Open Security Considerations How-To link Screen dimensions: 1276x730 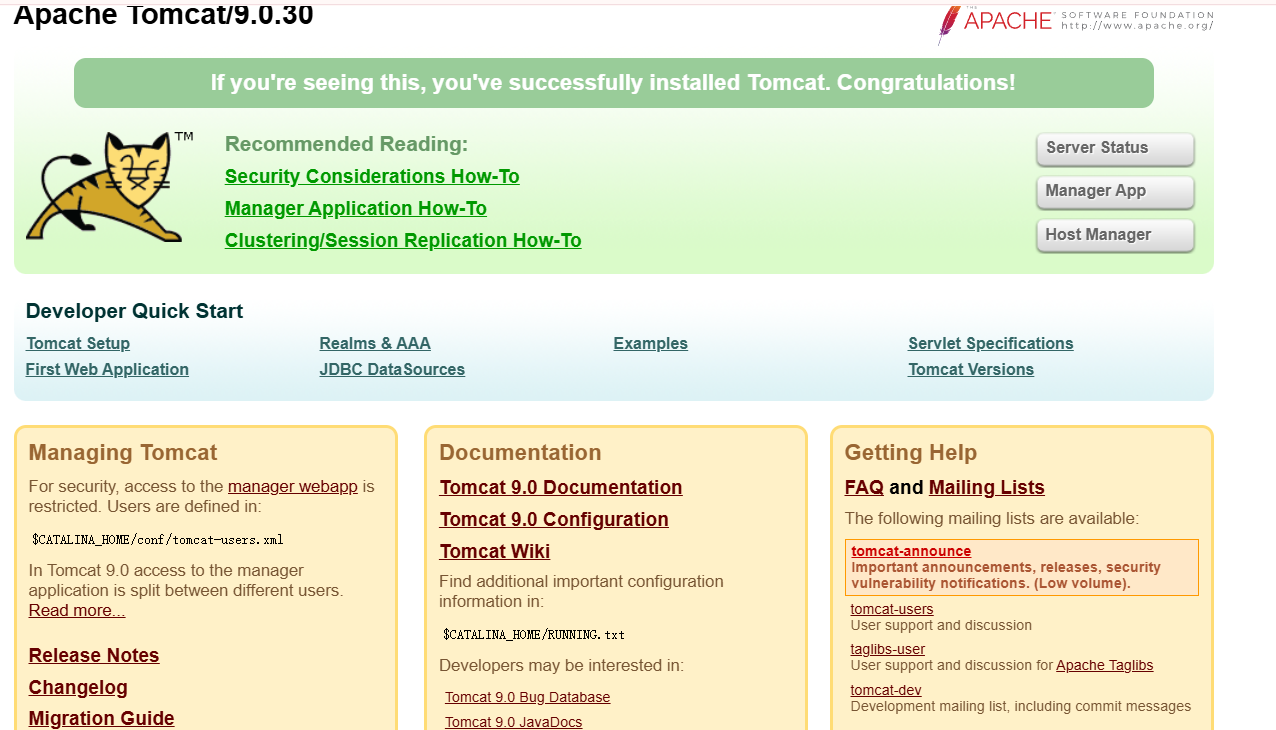coord(372,177)
